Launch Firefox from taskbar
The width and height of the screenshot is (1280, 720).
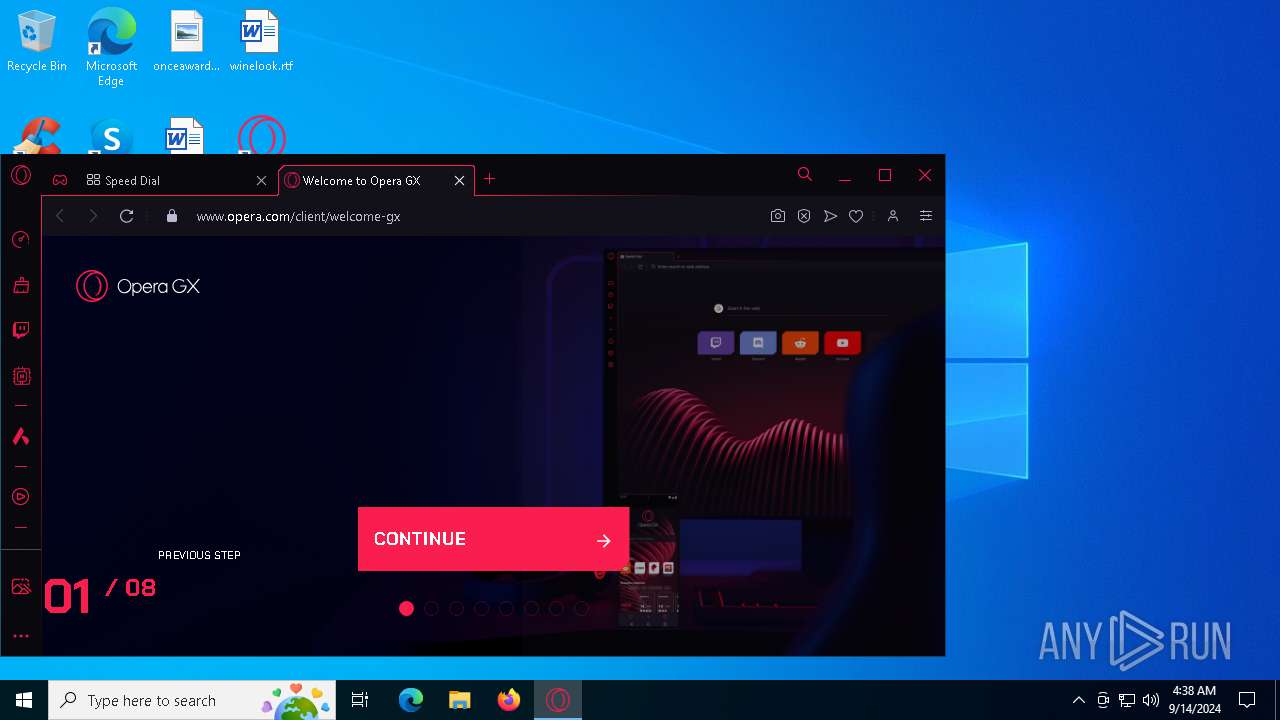coord(508,700)
